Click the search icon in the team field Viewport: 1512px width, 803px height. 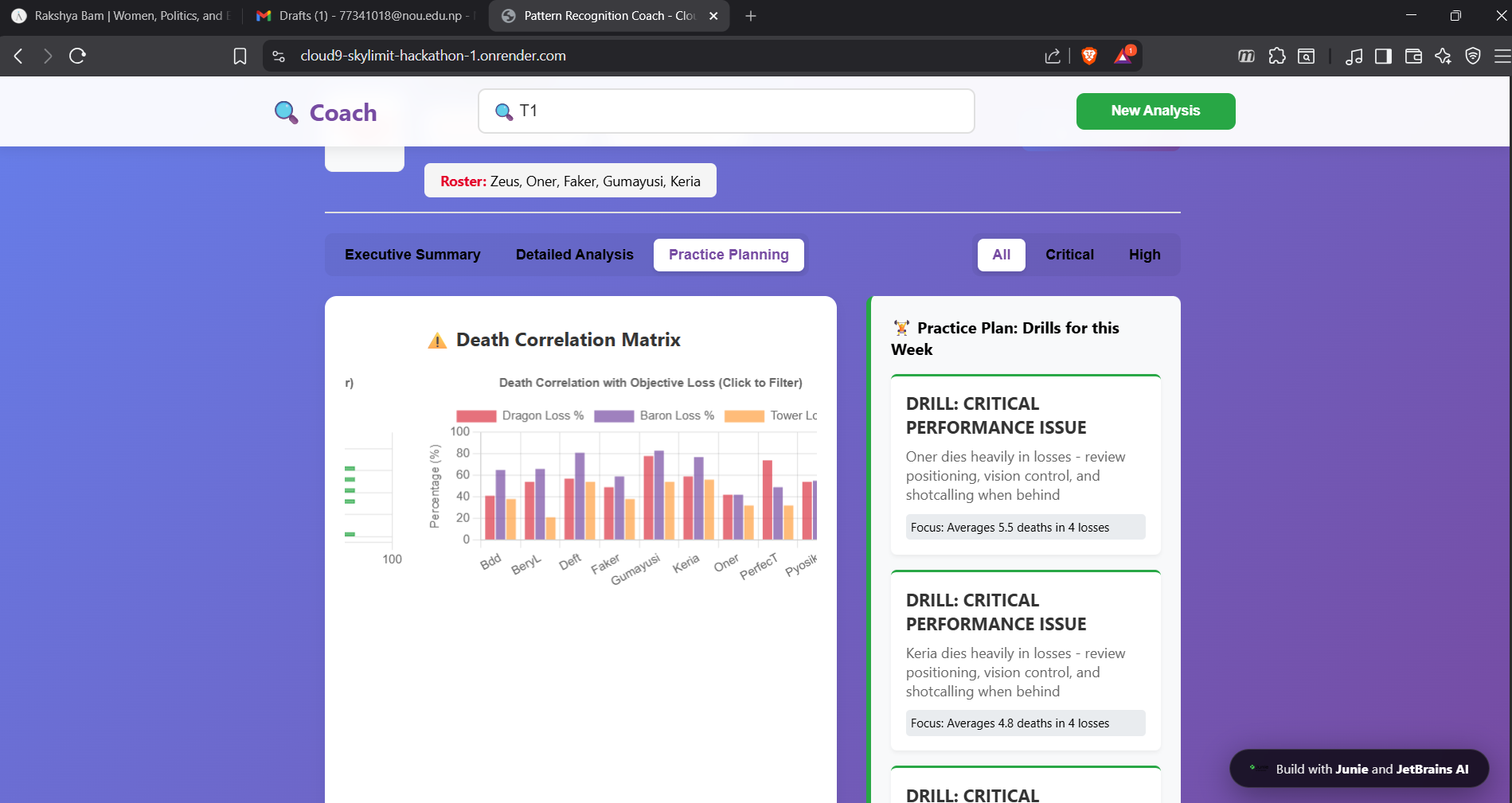coord(503,111)
